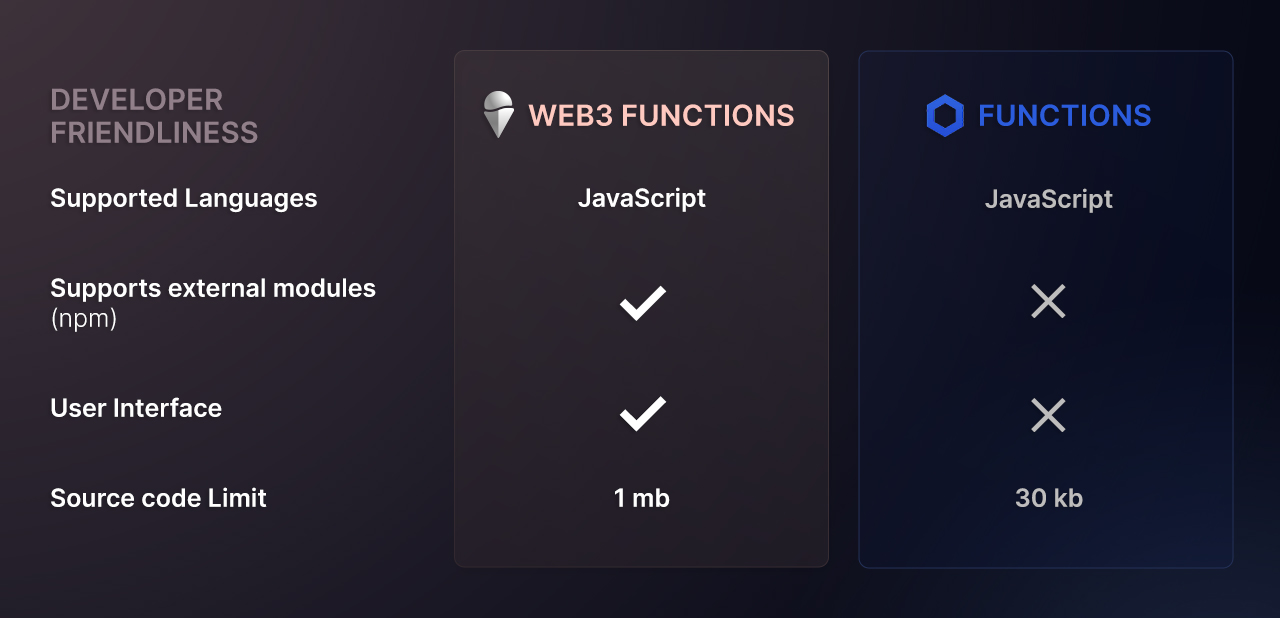This screenshot has width=1280, height=618.
Task: Click the 1 mb source limit value
Action: (642, 498)
